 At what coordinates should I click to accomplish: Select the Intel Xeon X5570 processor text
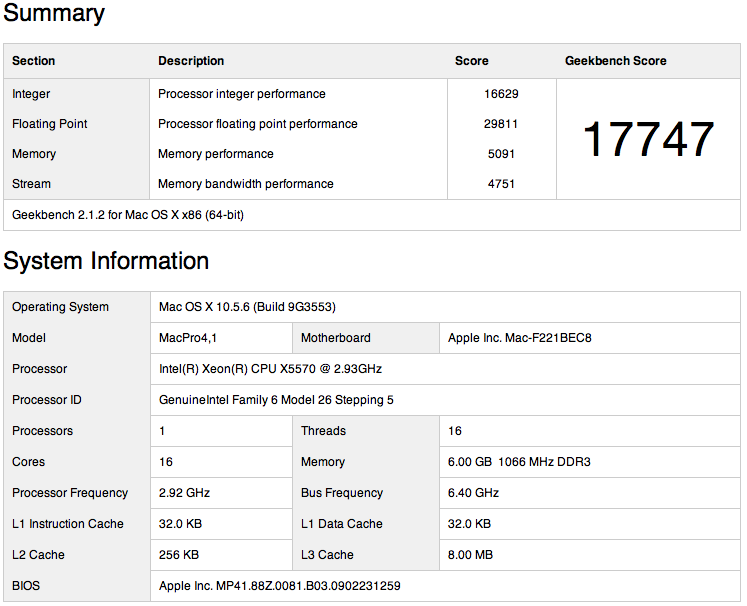click(270, 369)
